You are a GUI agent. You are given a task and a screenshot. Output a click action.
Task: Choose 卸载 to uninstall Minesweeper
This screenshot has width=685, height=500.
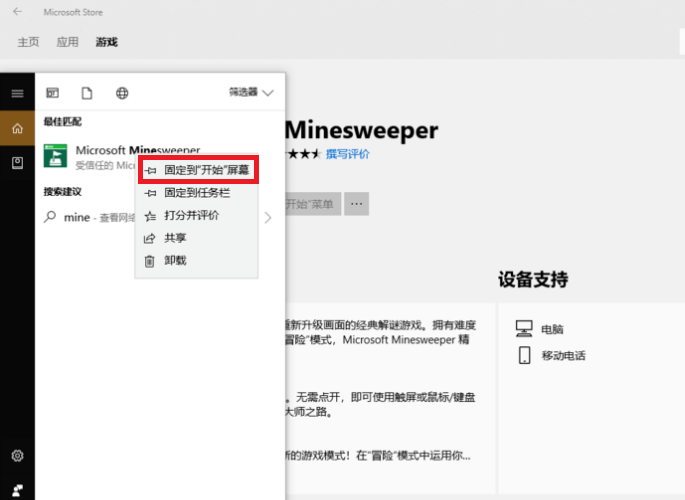(x=175, y=260)
